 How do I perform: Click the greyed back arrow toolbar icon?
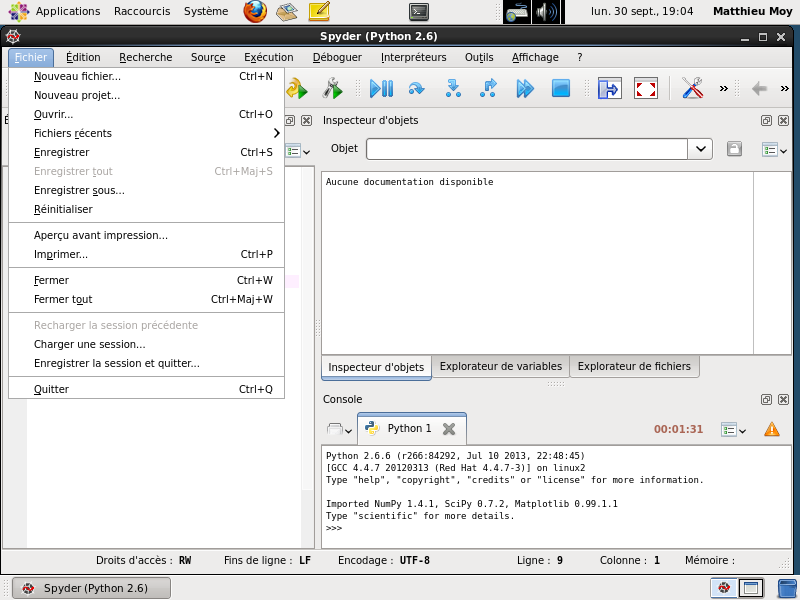[759, 89]
